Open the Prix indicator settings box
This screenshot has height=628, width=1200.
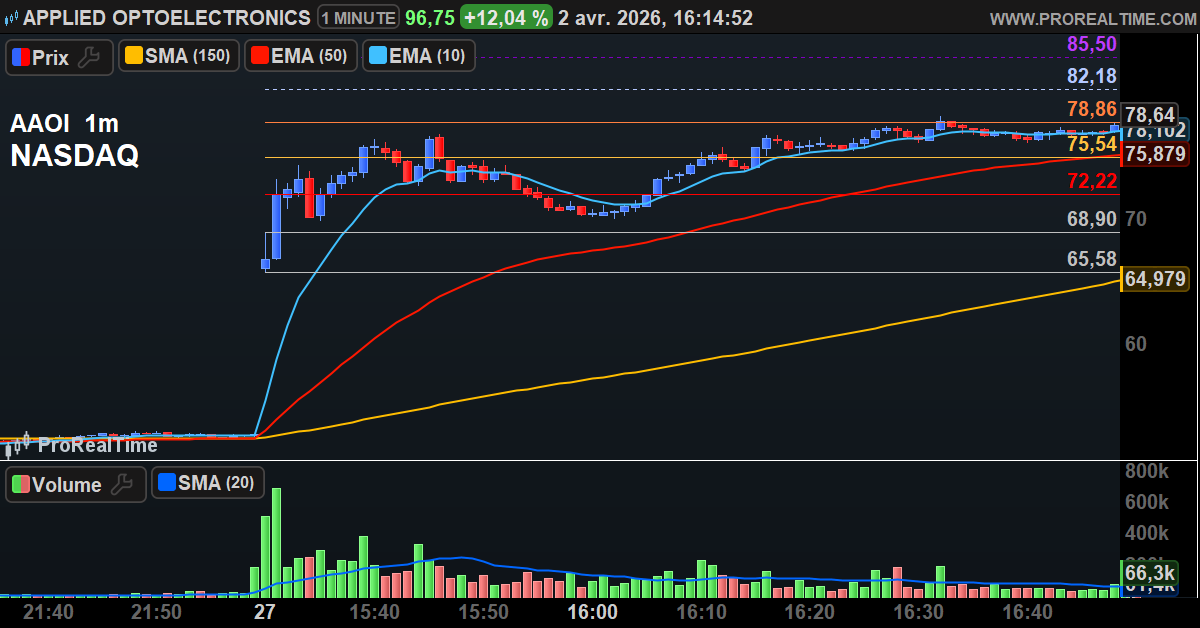point(50,58)
